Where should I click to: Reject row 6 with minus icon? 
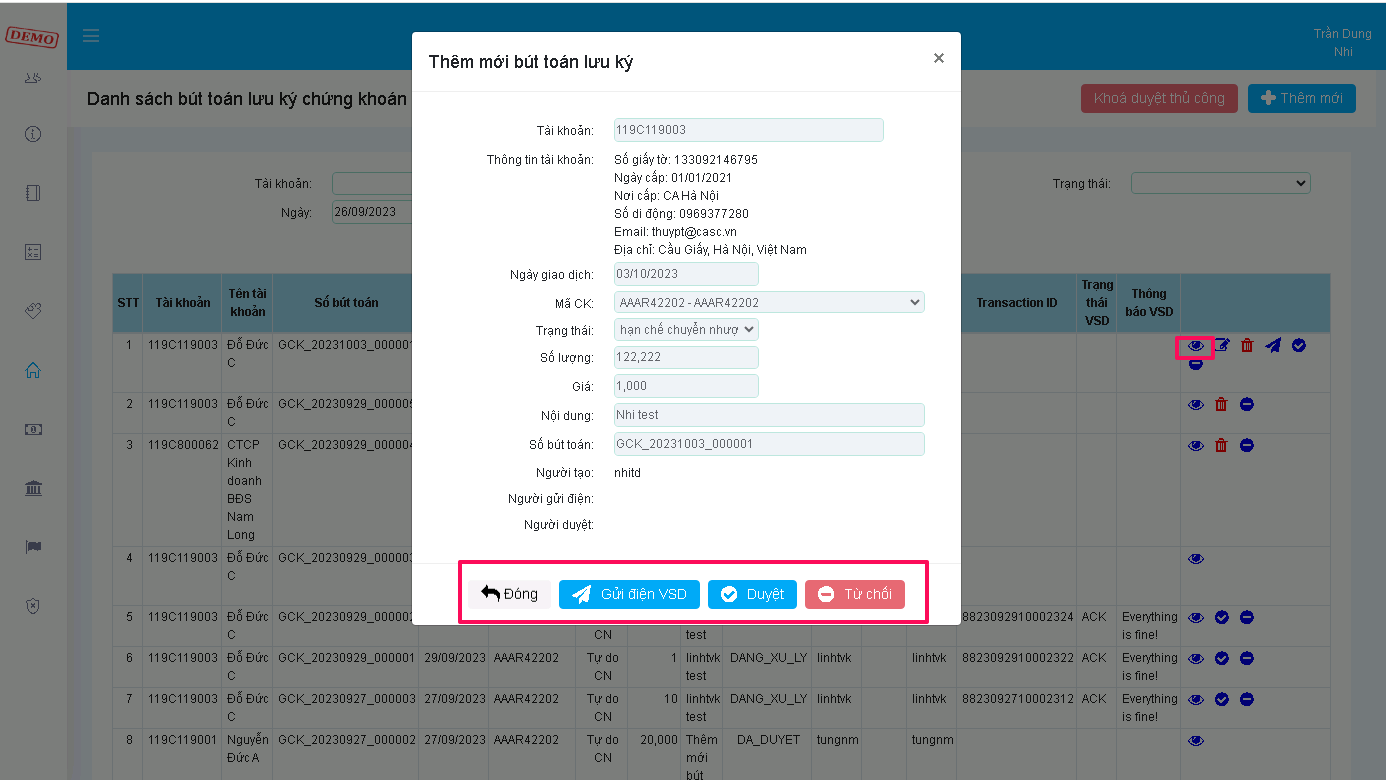[1246, 658]
